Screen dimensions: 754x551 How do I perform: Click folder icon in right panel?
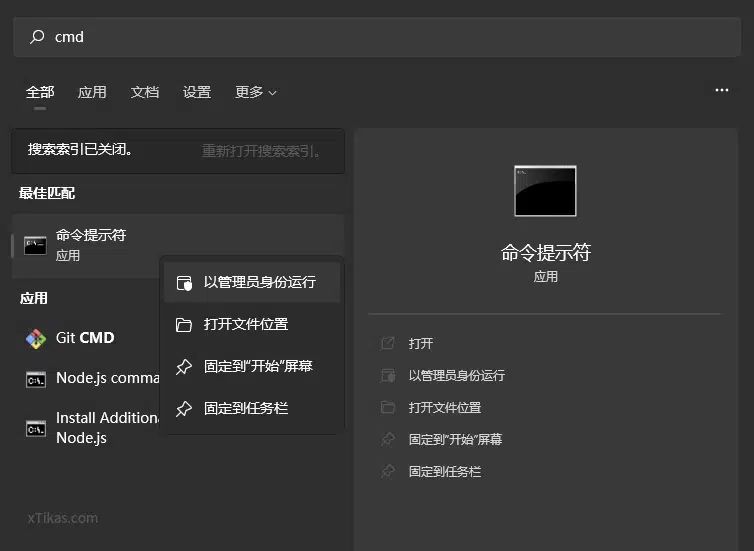tap(388, 408)
